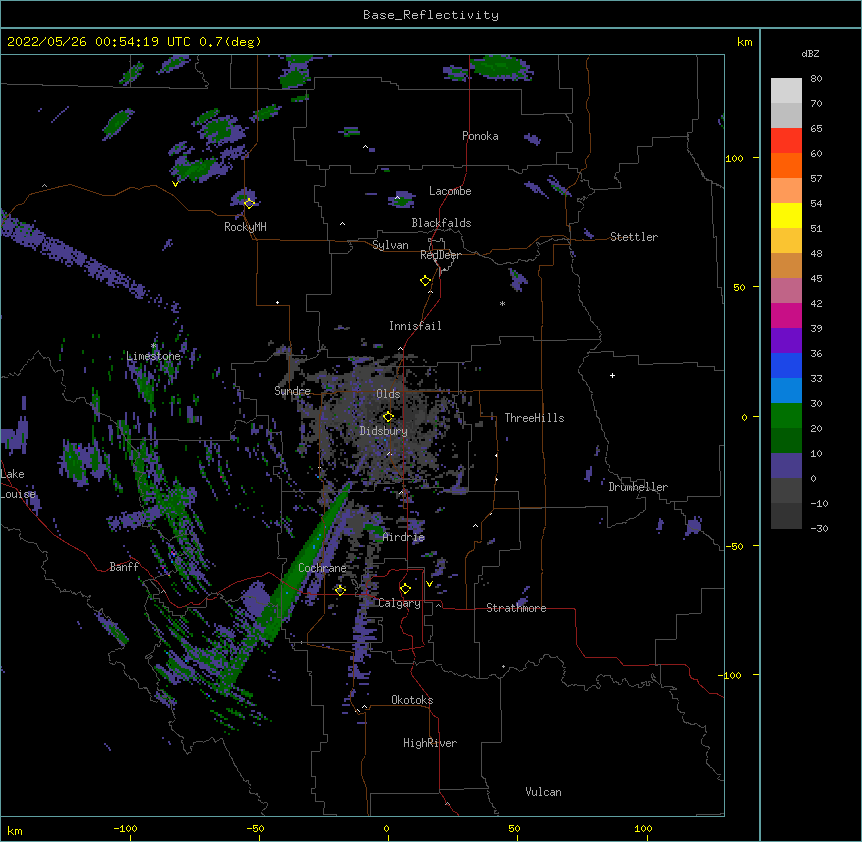
Task: Click the Limestone label
Action: point(153,356)
